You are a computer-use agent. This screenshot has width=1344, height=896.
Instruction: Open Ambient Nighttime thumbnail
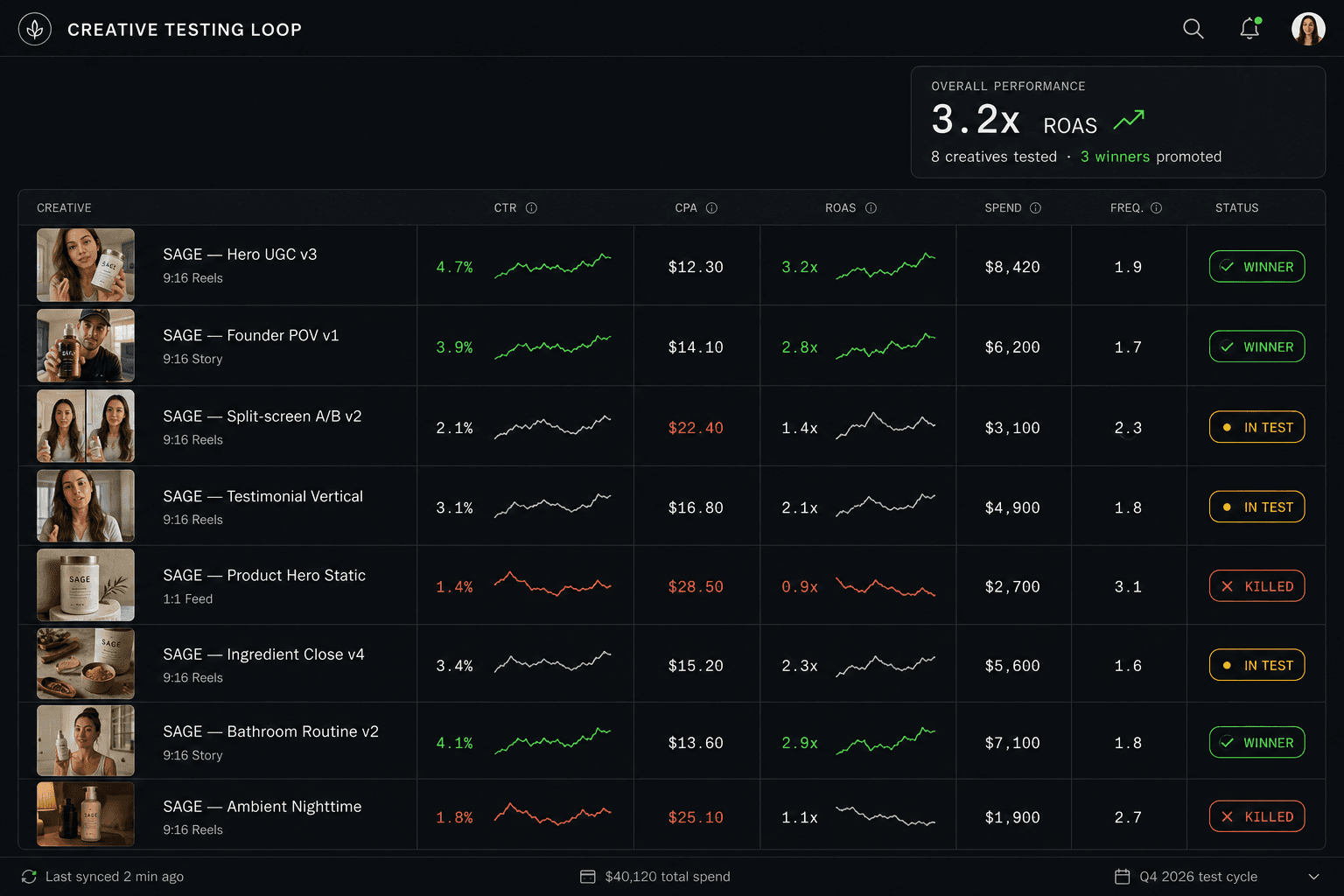(x=86, y=815)
